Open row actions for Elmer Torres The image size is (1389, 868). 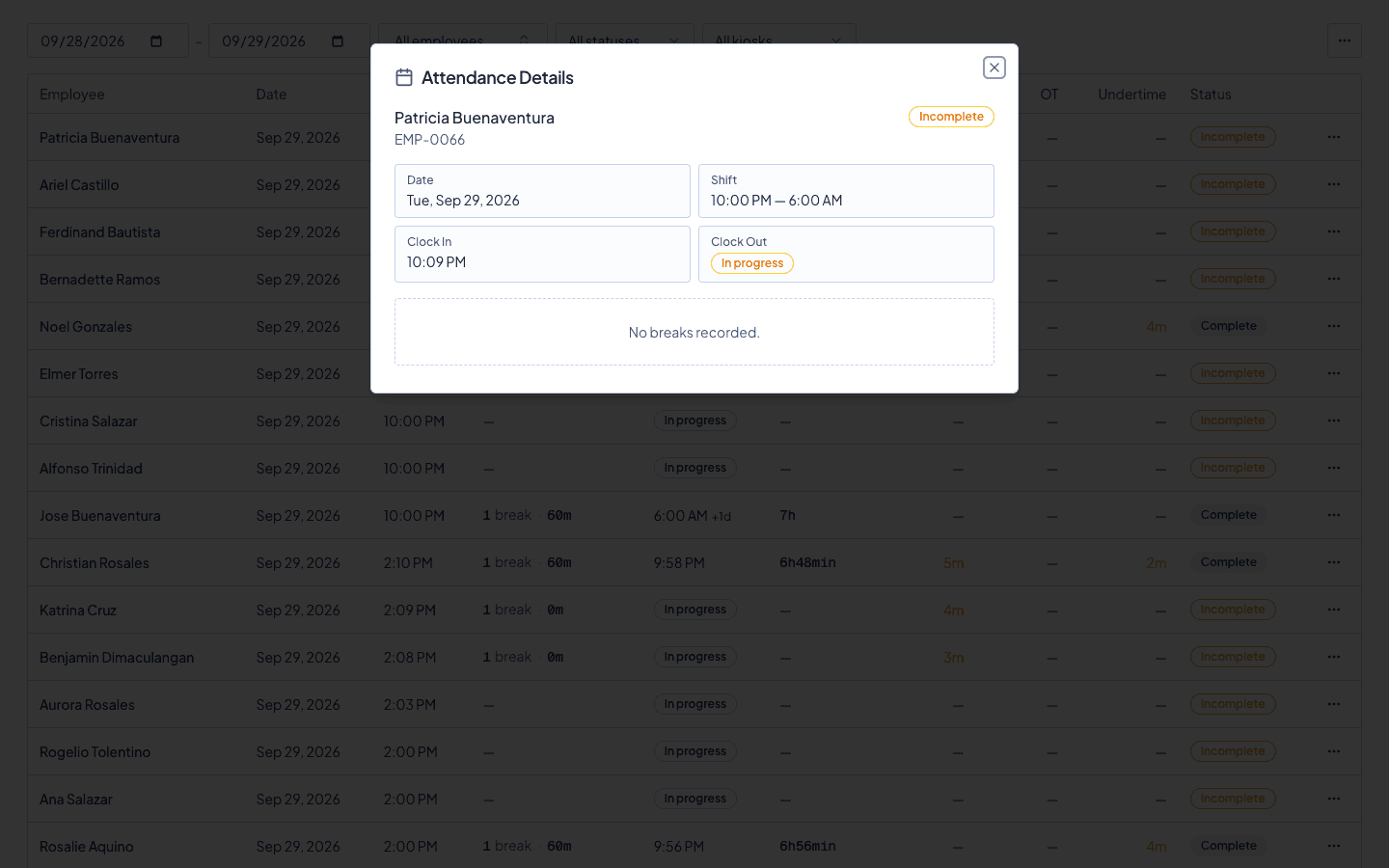(1334, 373)
